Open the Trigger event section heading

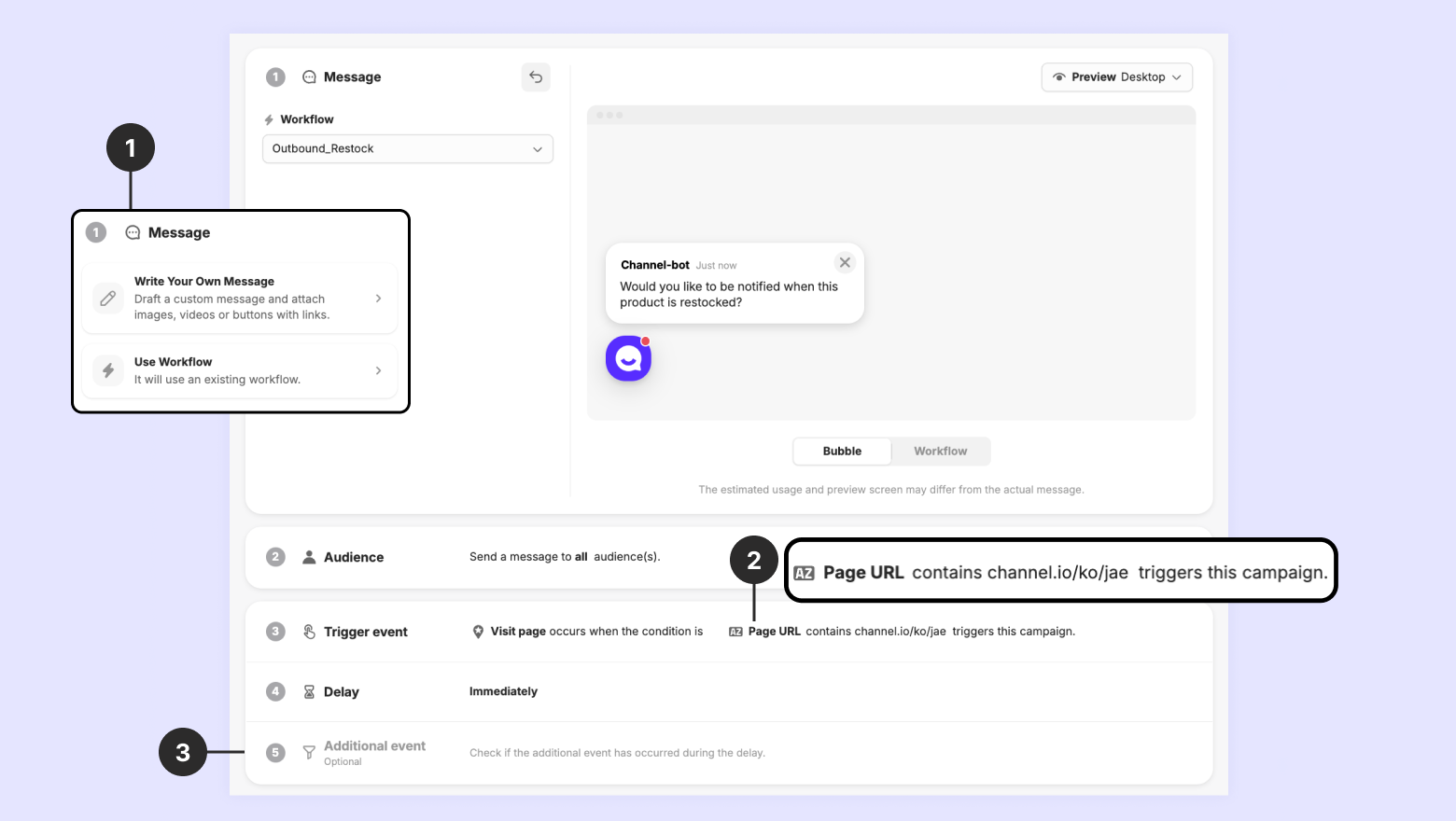point(366,632)
